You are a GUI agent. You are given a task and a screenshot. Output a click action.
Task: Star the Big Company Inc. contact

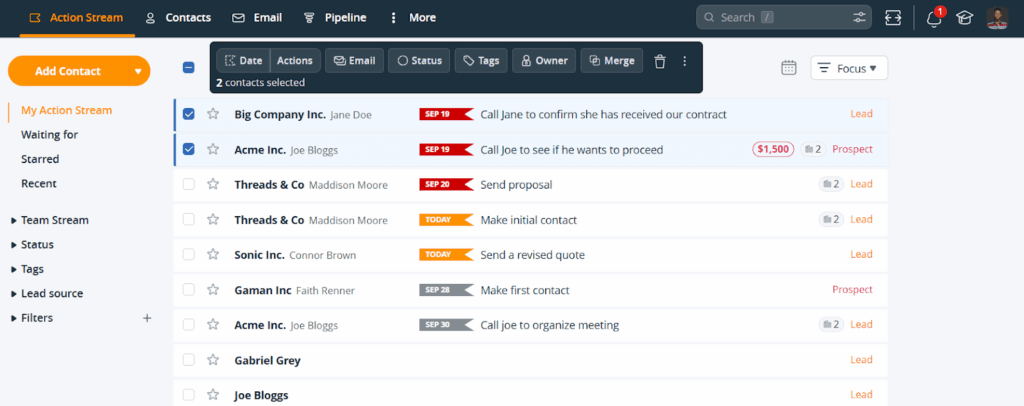[x=213, y=114]
